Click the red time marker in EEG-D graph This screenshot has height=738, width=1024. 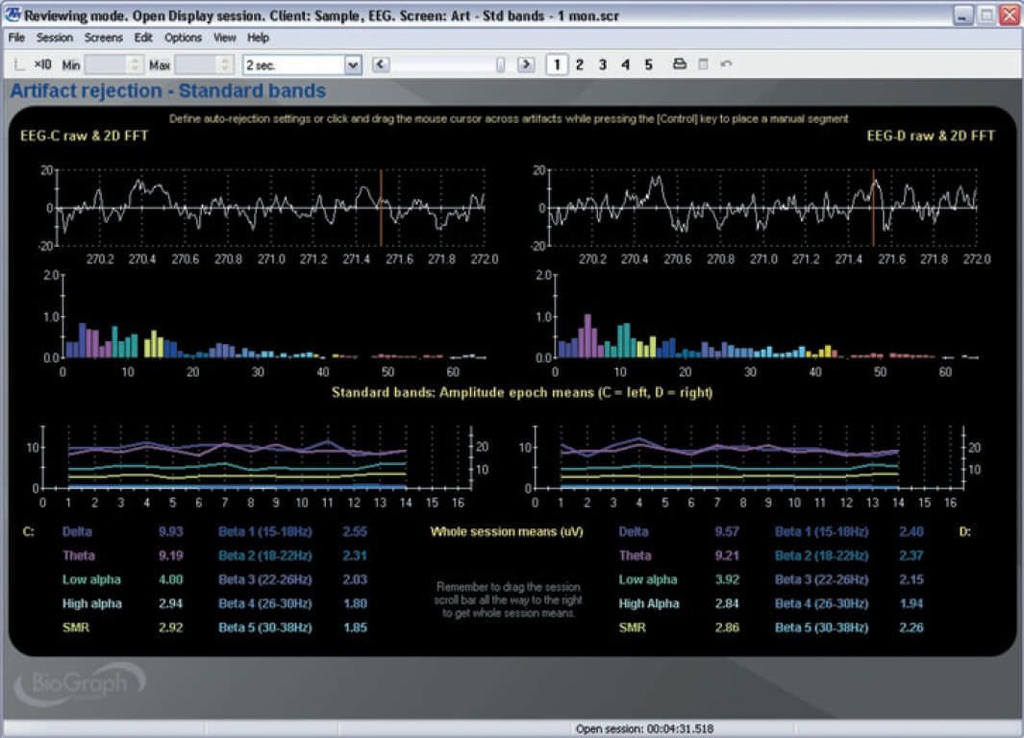(x=873, y=208)
